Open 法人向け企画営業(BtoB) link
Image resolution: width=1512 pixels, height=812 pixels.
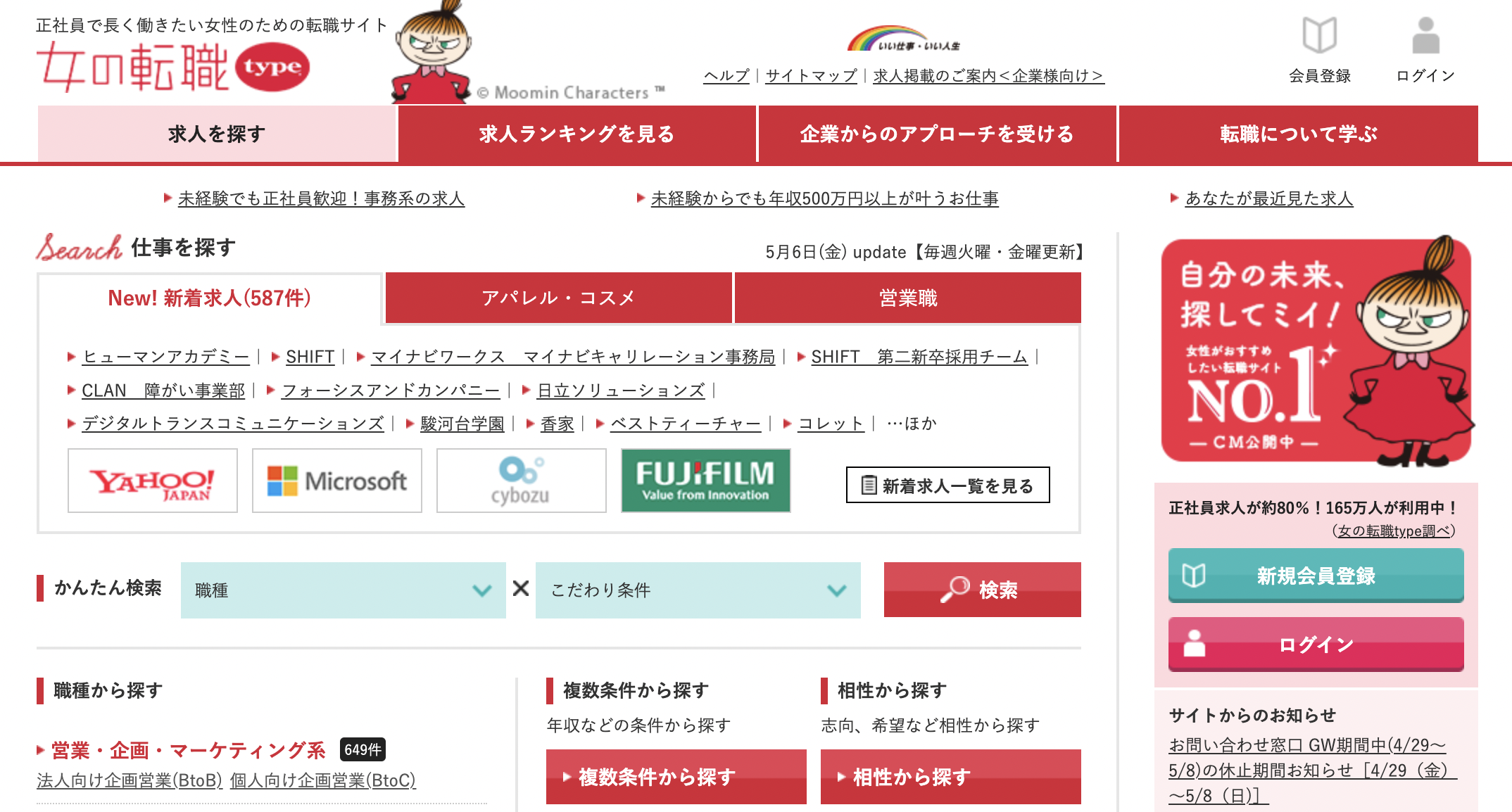click(130, 780)
